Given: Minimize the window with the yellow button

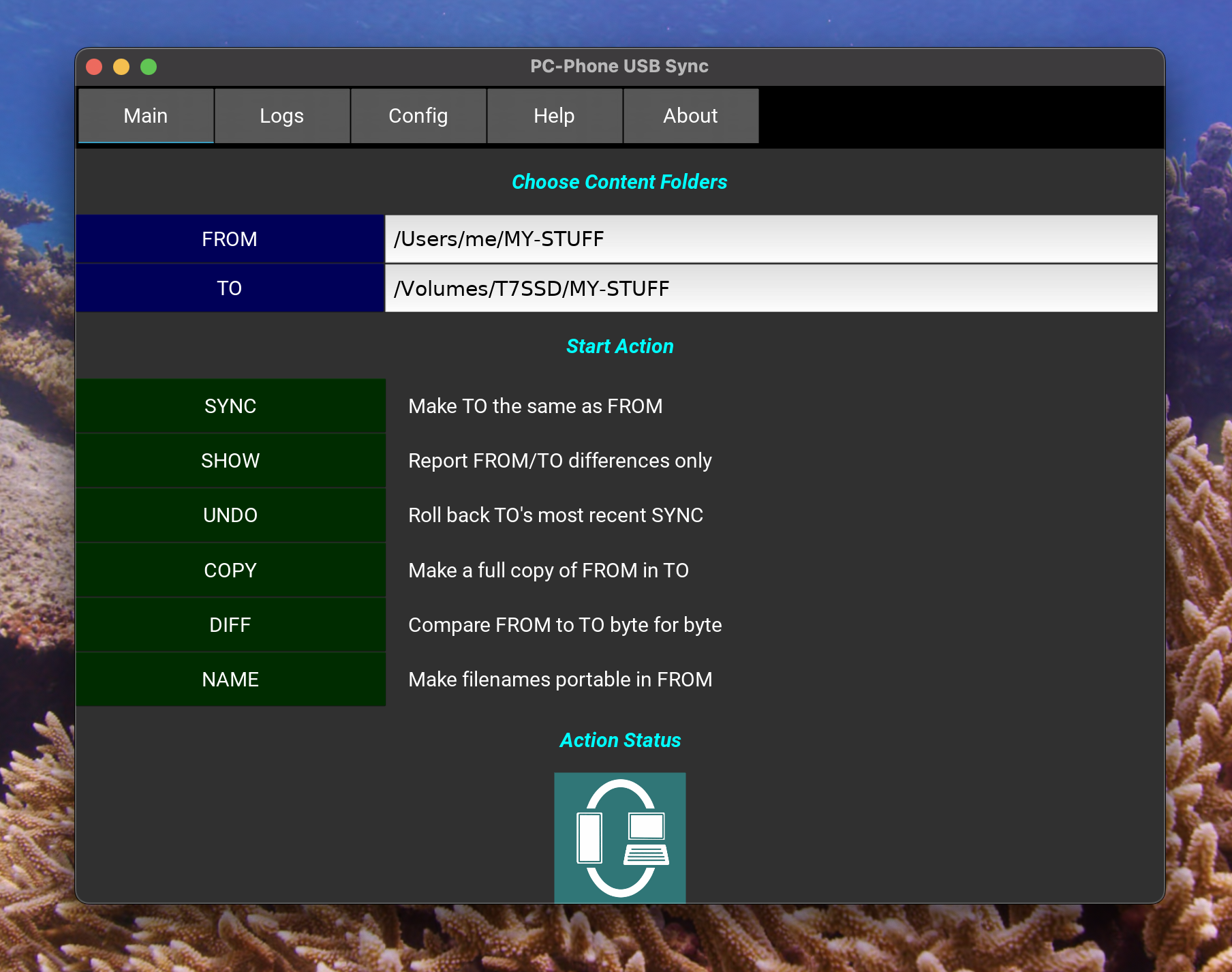Looking at the screenshot, I should point(121,67).
